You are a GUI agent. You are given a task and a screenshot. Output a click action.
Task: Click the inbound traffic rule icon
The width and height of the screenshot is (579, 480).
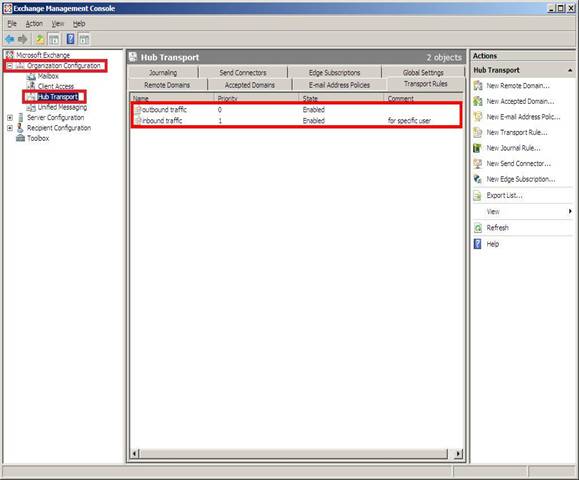click(x=138, y=120)
